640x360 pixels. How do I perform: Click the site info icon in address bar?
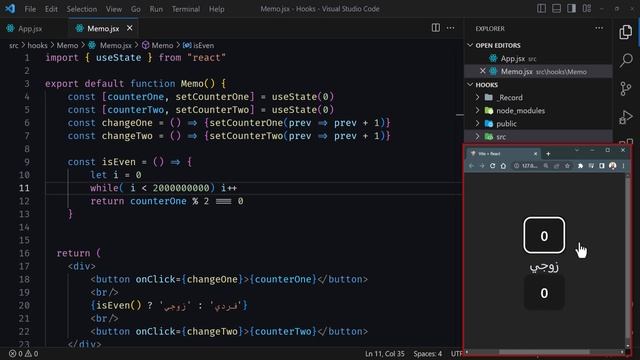(516, 166)
